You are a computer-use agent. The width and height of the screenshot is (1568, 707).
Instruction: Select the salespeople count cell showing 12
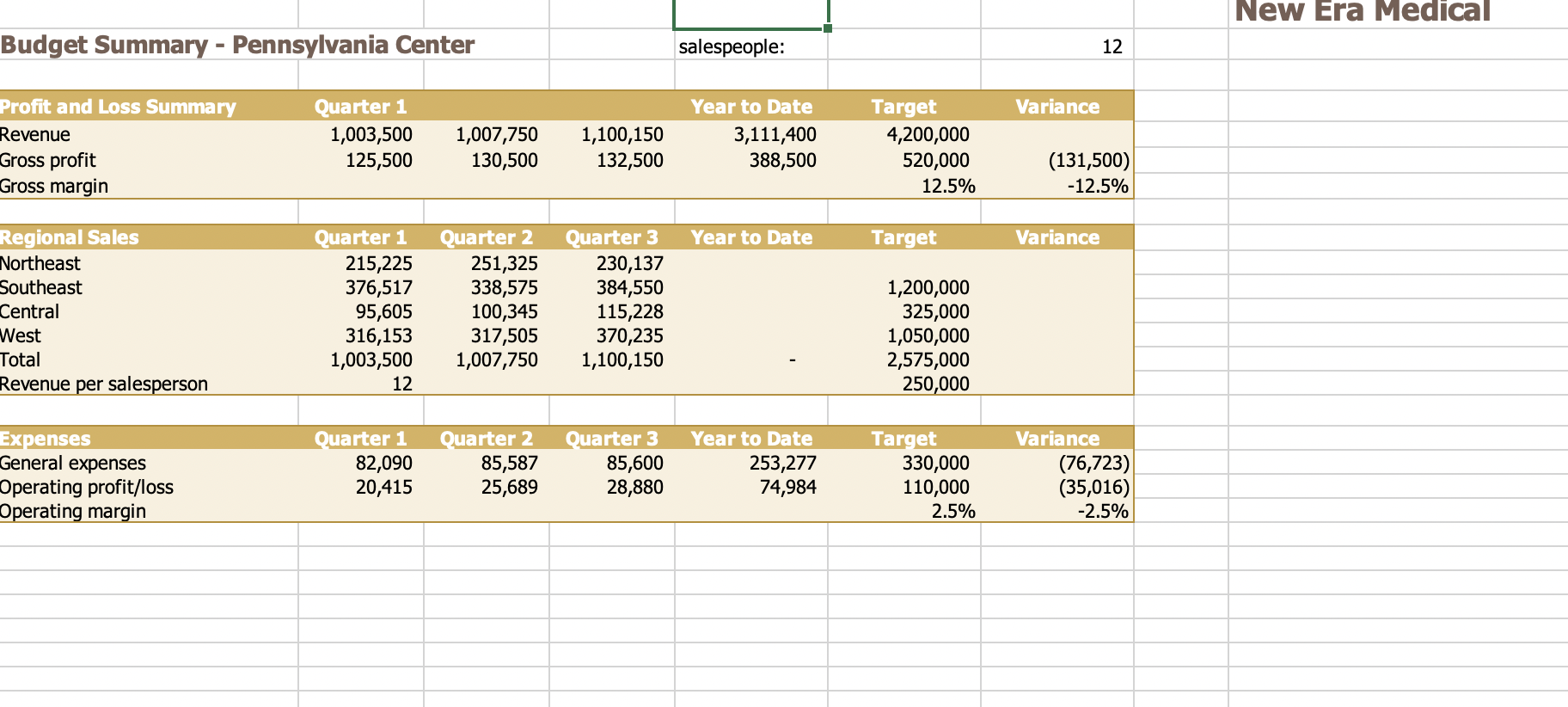click(1112, 46)
